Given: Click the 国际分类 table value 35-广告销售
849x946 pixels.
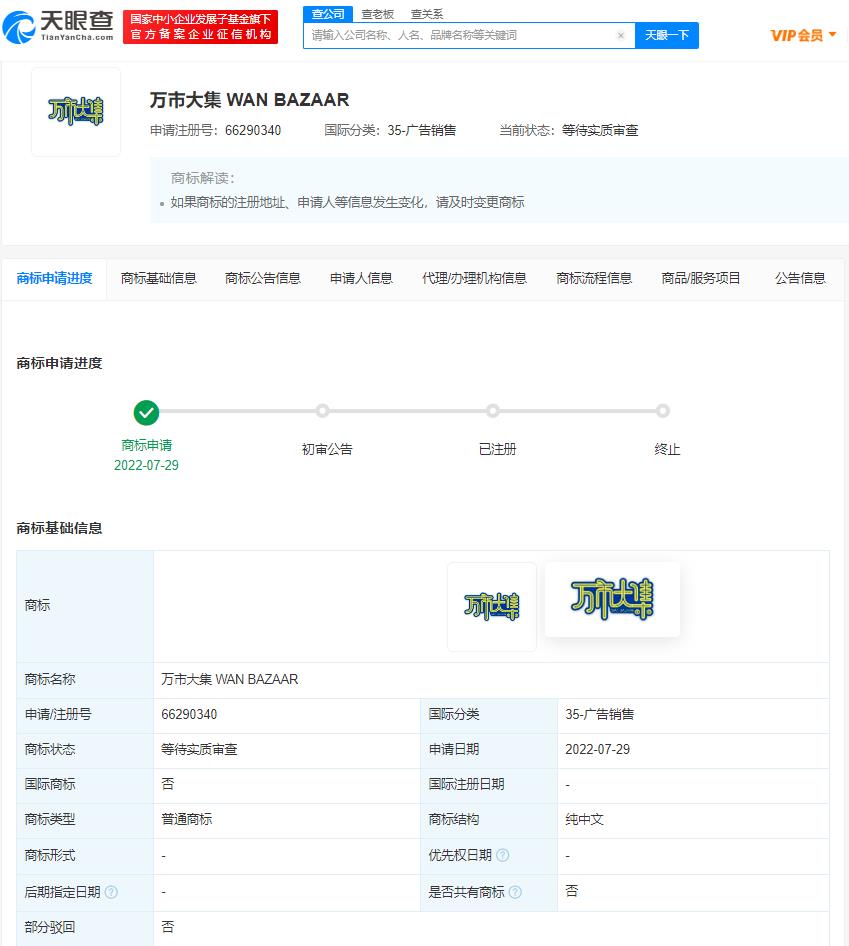Looking at the screenshot, I should click(x=599, y=714).
